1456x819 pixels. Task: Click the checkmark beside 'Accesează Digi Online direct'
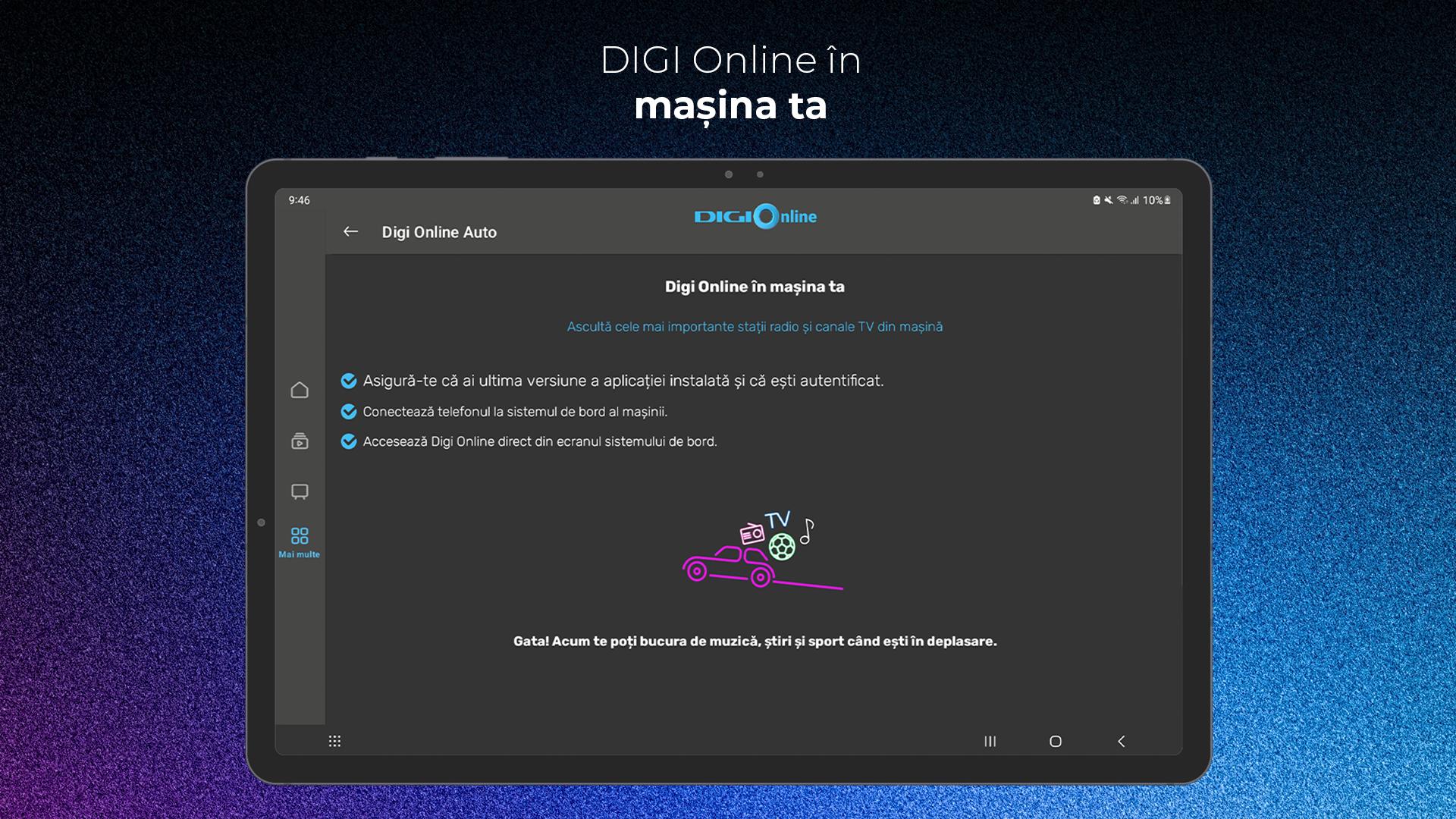pyautogui.click(x=349, y=441)
